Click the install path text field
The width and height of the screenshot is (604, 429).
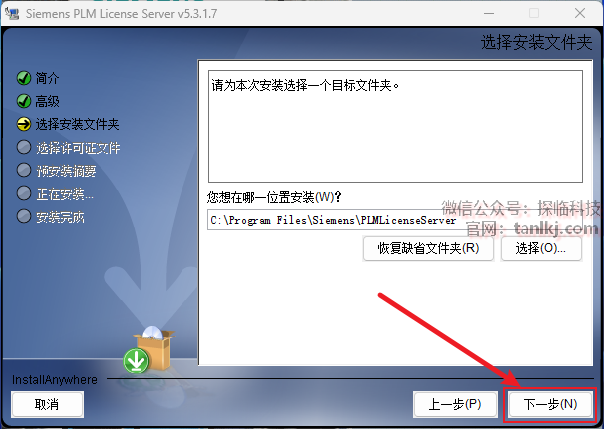395,220
